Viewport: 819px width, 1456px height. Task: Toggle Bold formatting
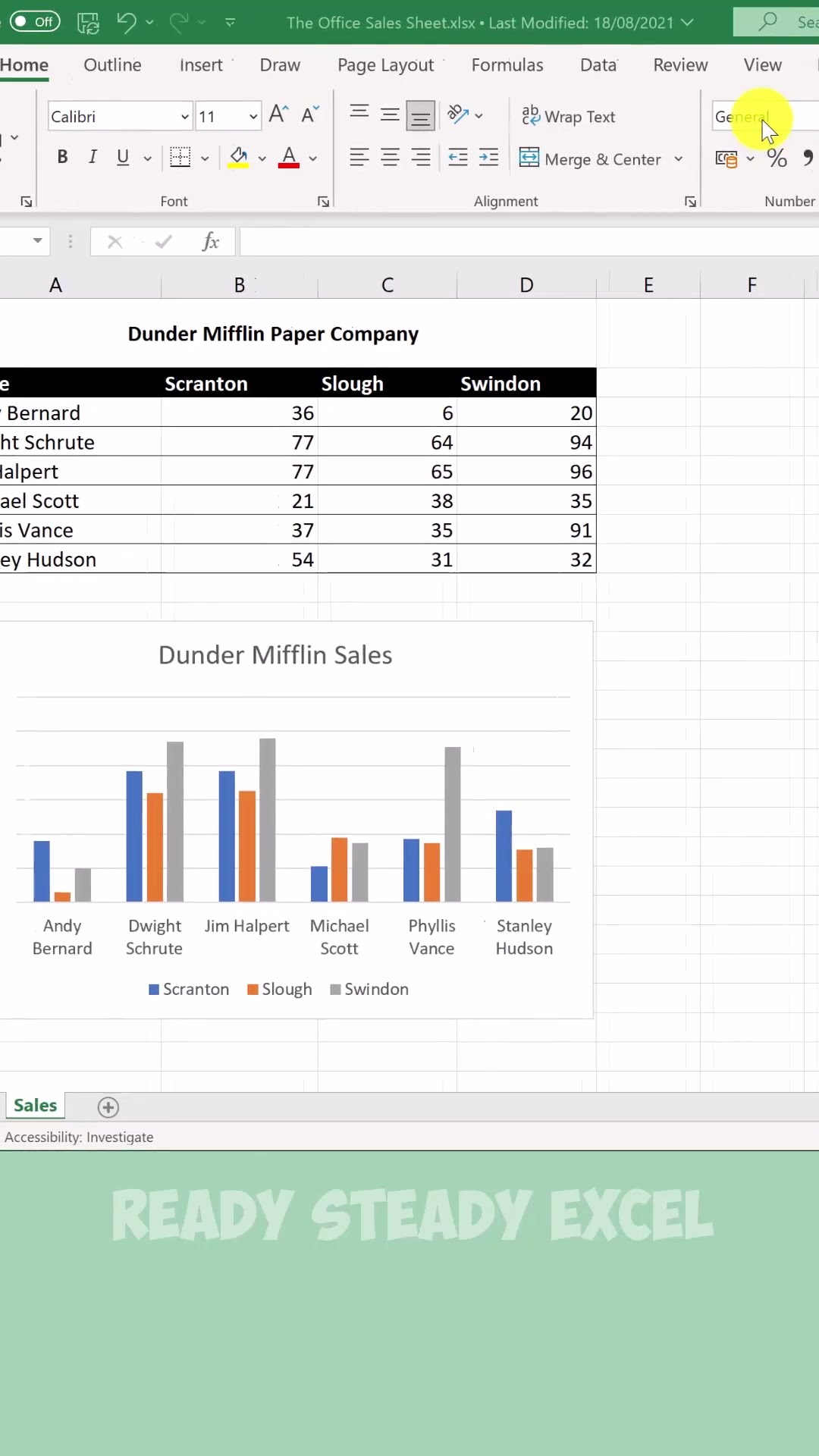click(x=62, y=157)
